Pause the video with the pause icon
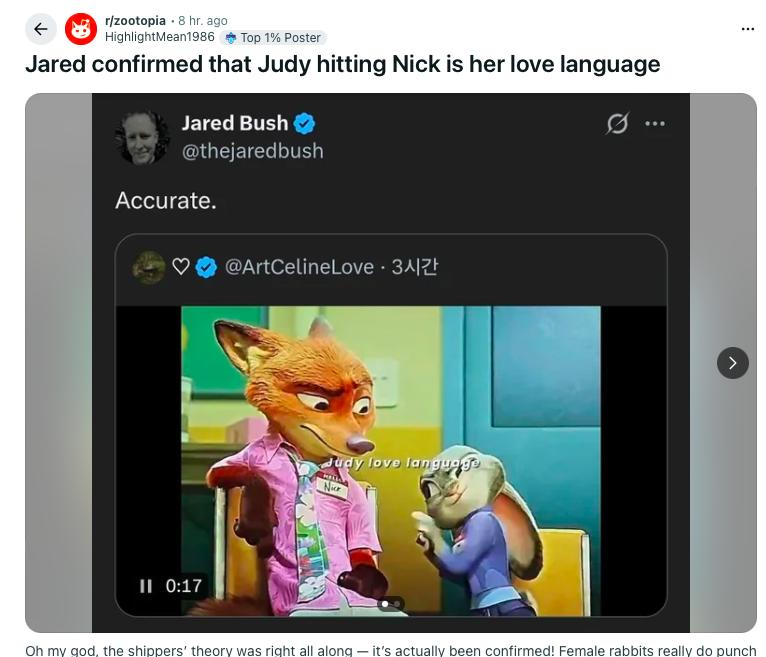 [146, 586]
